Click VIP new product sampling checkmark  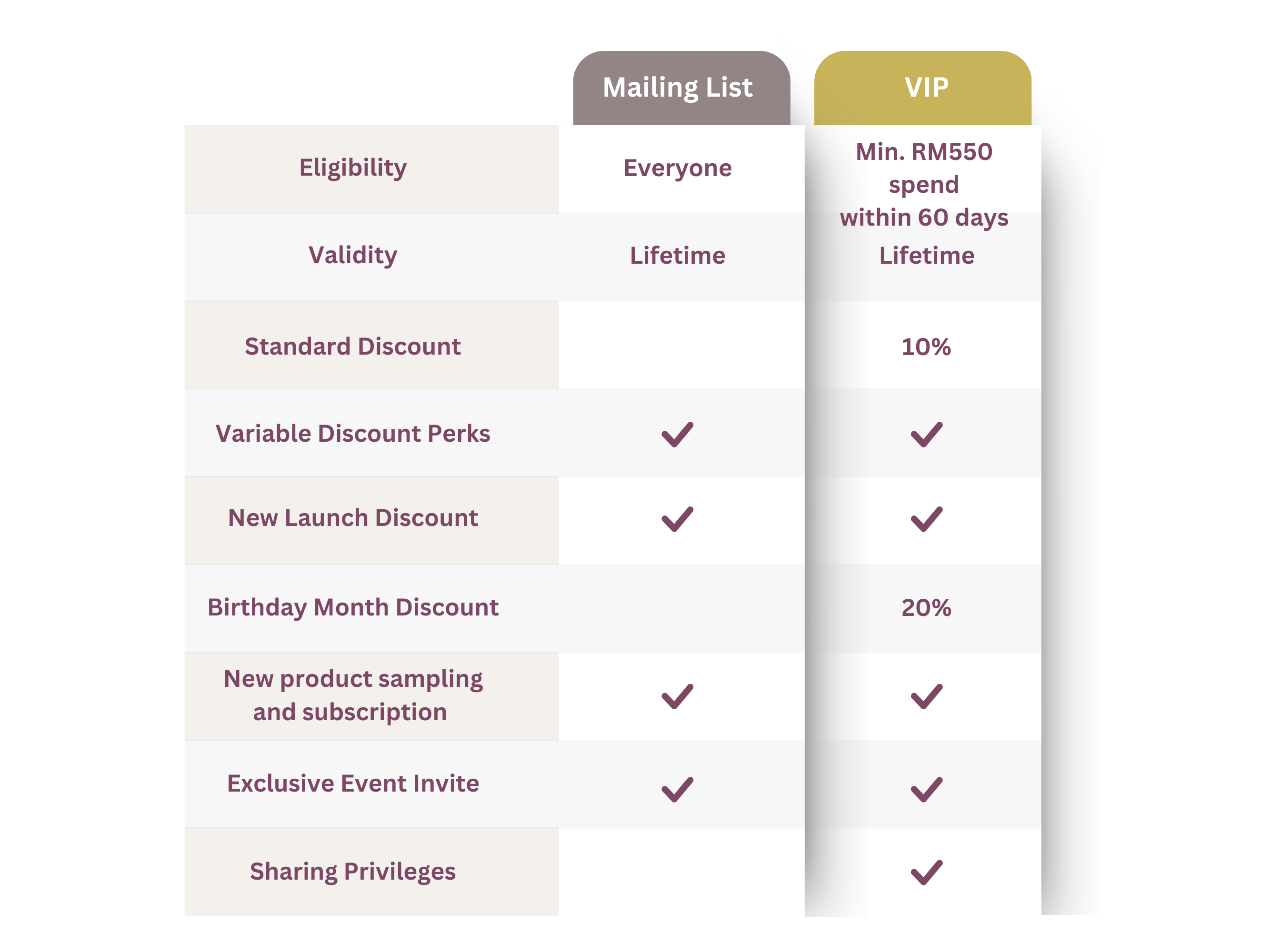pos(927,696)
